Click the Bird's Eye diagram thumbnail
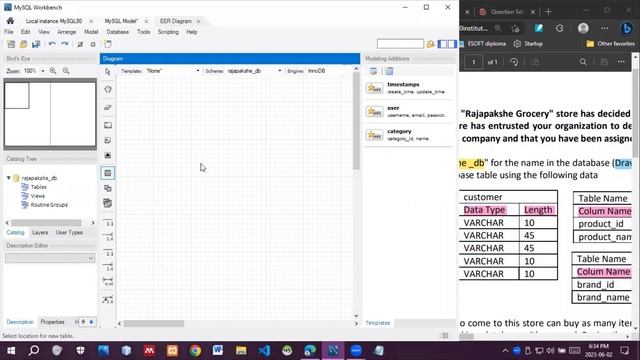 tap(50, 114)
